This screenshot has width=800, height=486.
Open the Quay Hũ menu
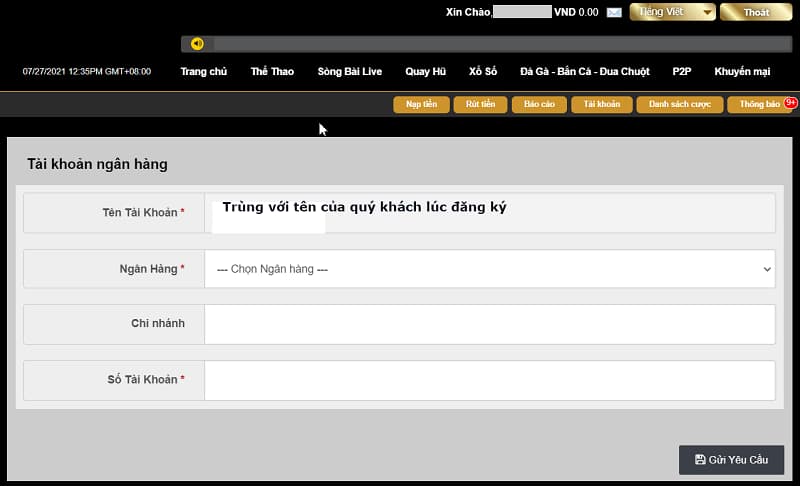click(x=425, y=72)
